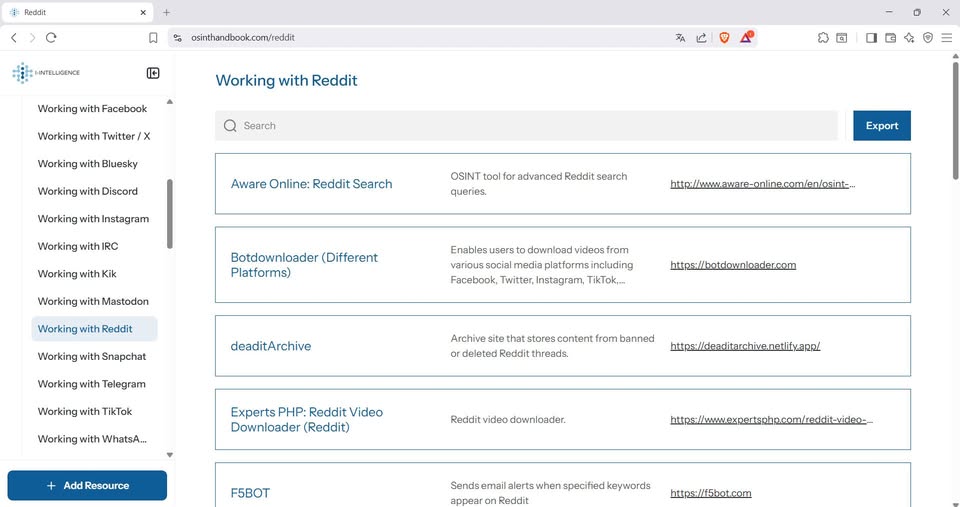Open the downloads/media toolbar icon
960x507 pixels.
click(842, 37)
